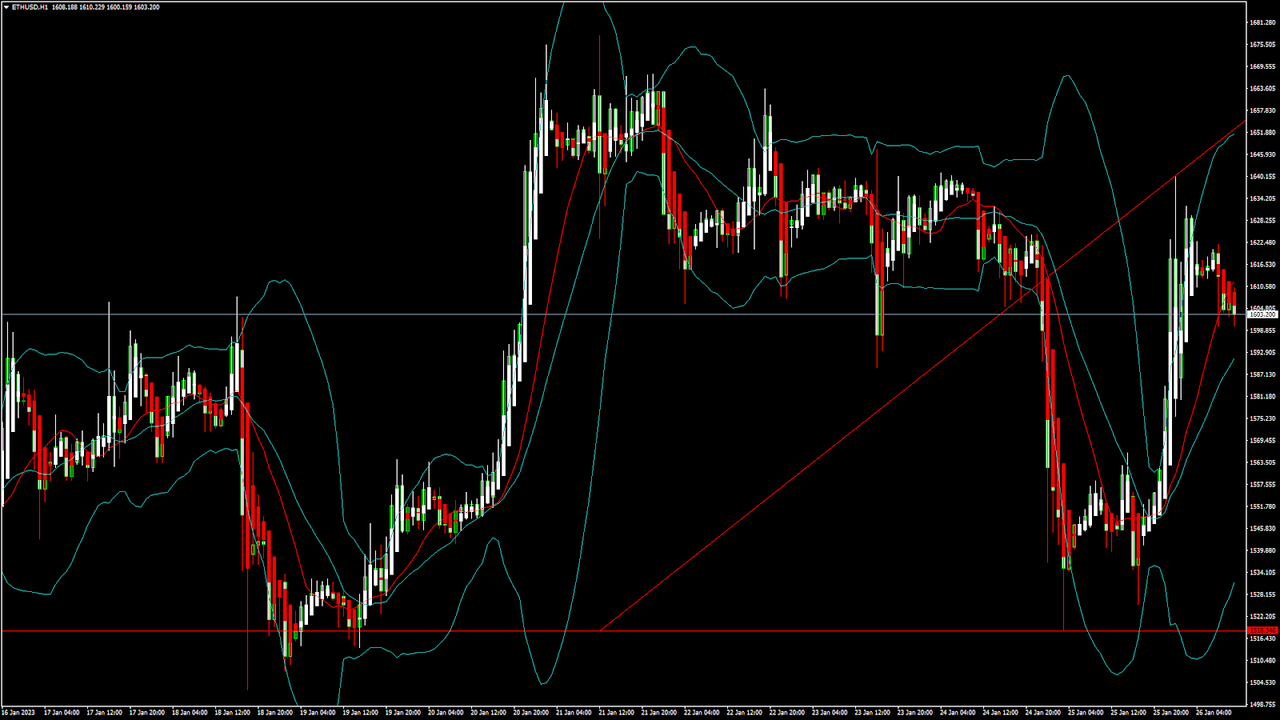Click the OHLC values next to ETHUSD,H1
The height and width of the screenshot is (720, 1280).
coord(100,6)
